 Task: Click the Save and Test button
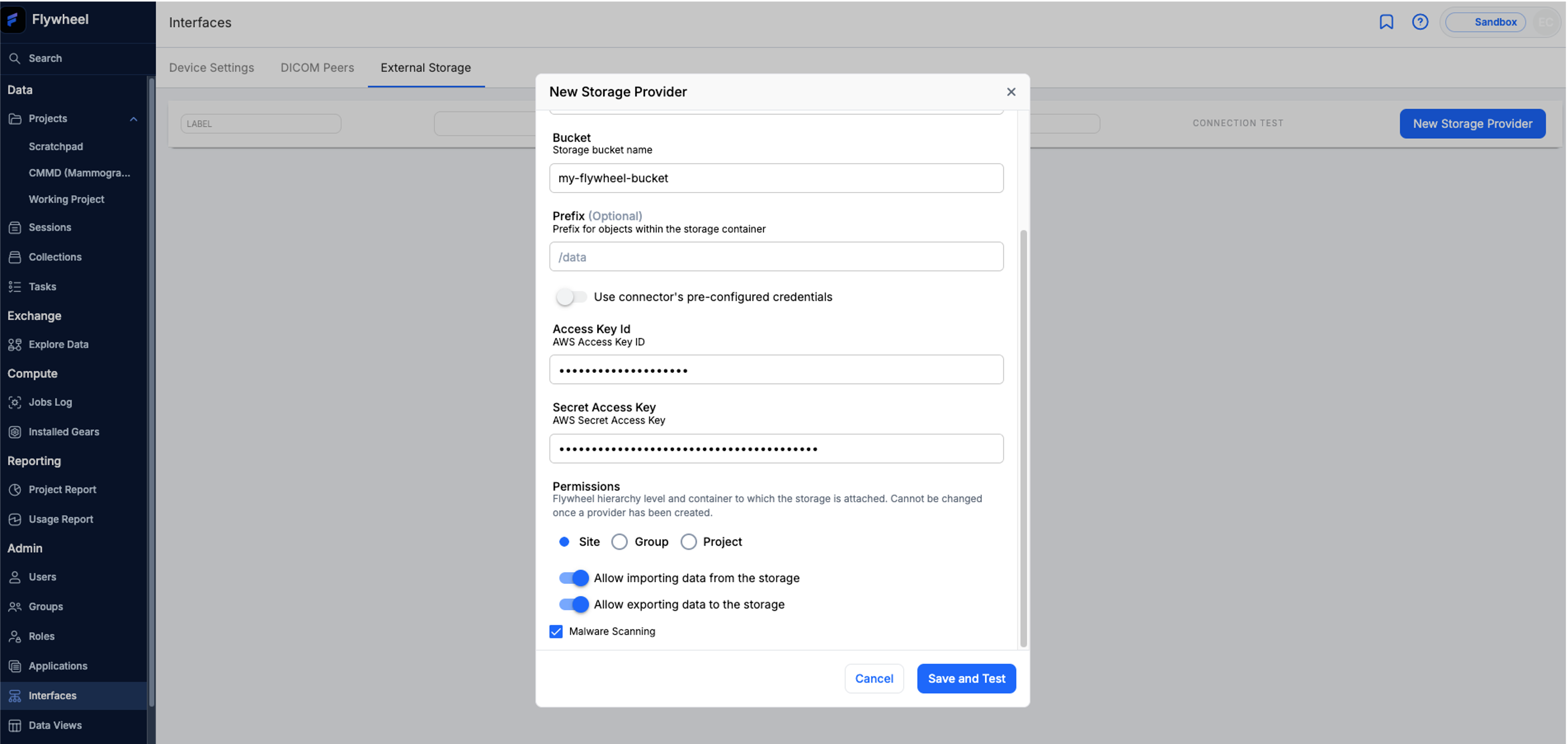tap(966, 678)
